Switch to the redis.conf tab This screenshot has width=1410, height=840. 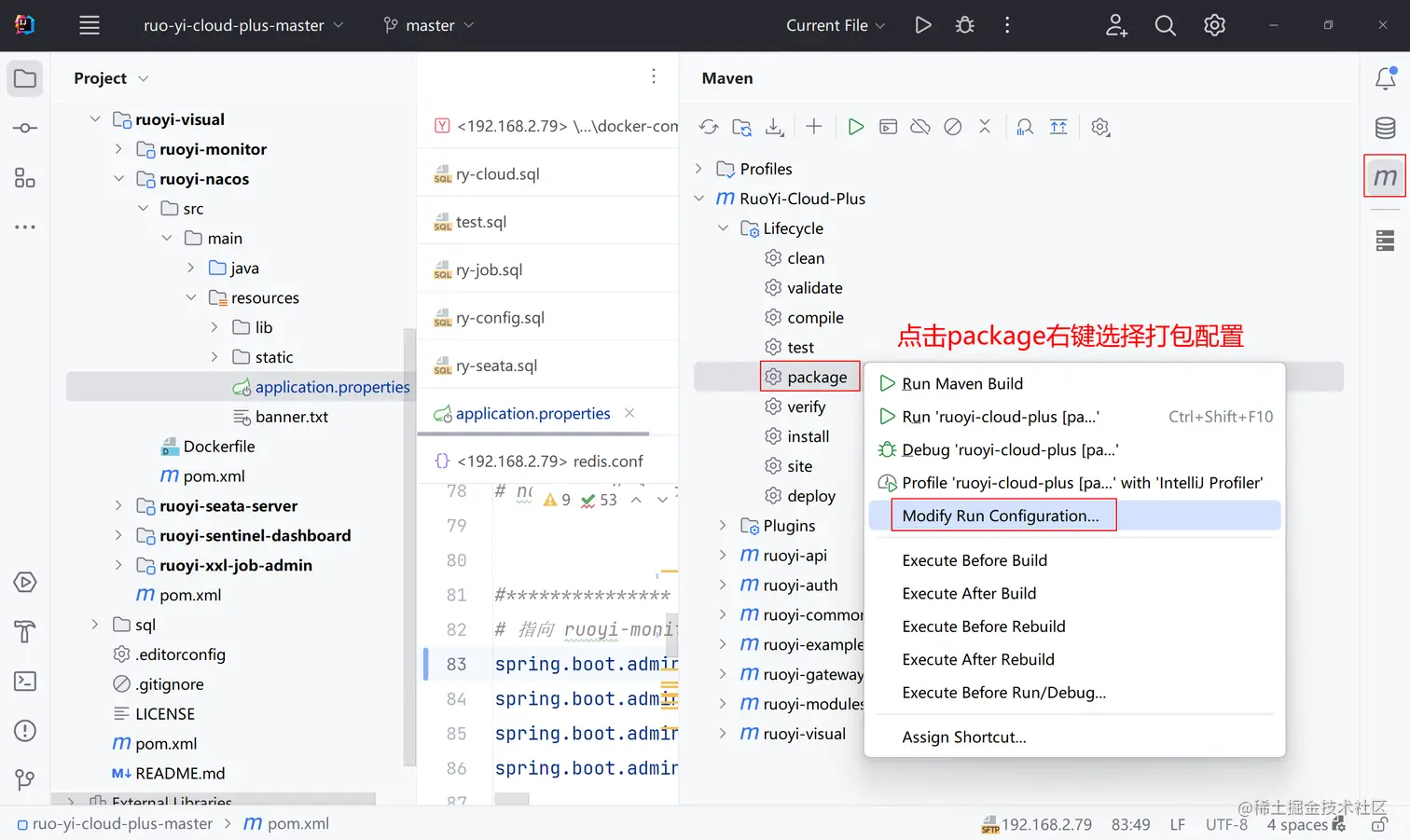(x=548, y=461)
